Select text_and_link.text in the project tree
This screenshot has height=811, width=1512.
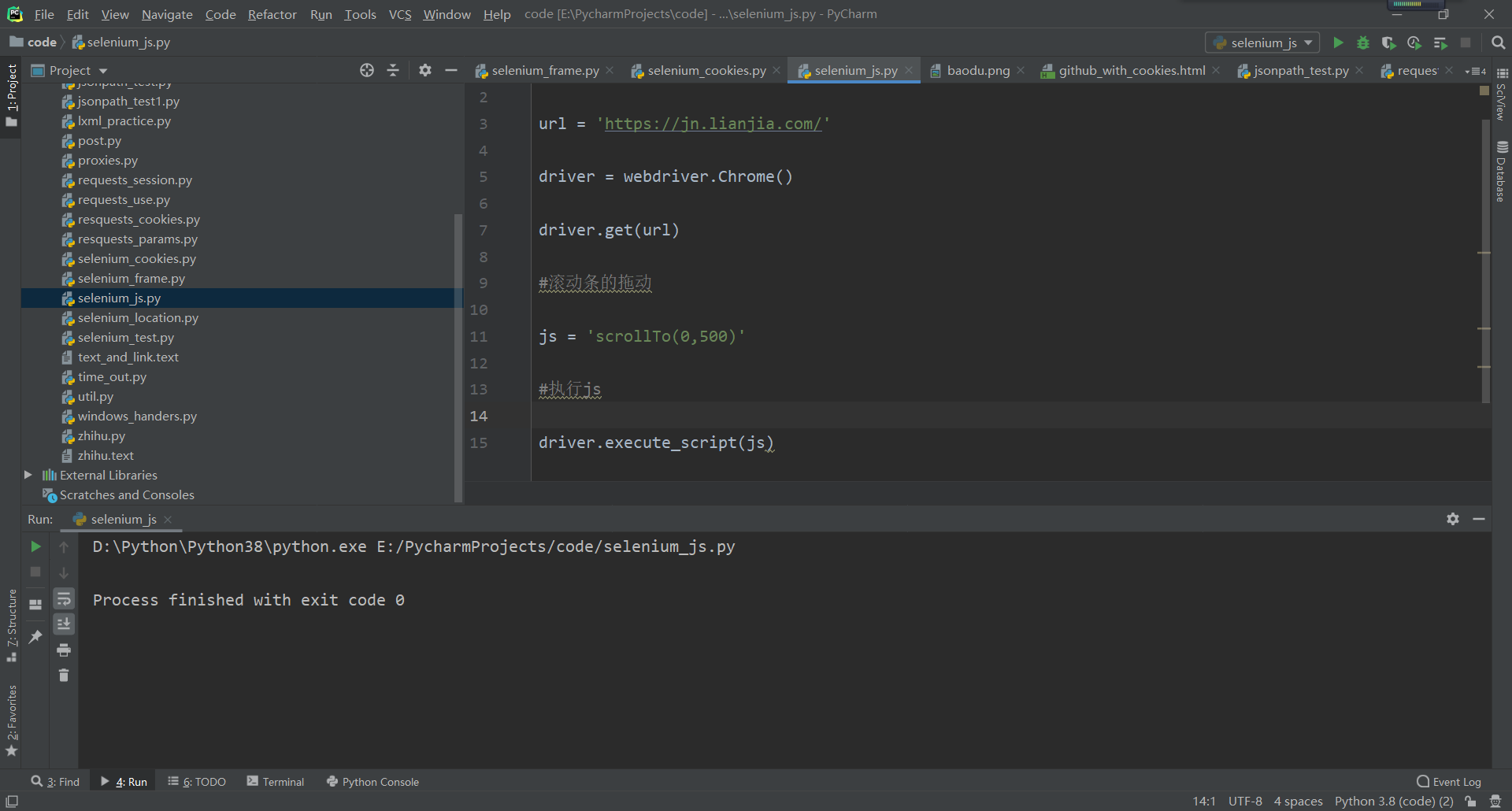[x=128, y=357]
